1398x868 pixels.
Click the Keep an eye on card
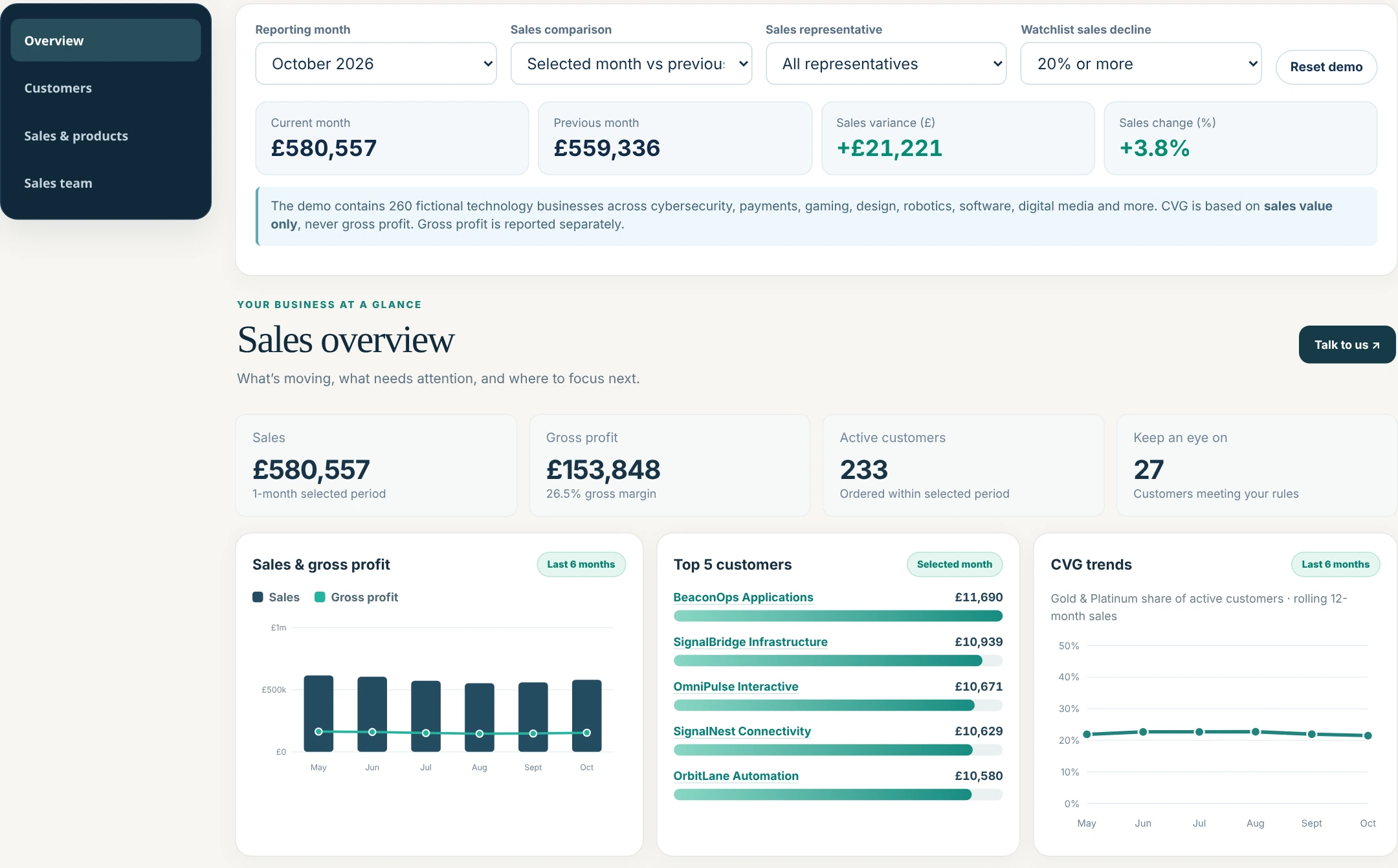(x=1256, y=465)
